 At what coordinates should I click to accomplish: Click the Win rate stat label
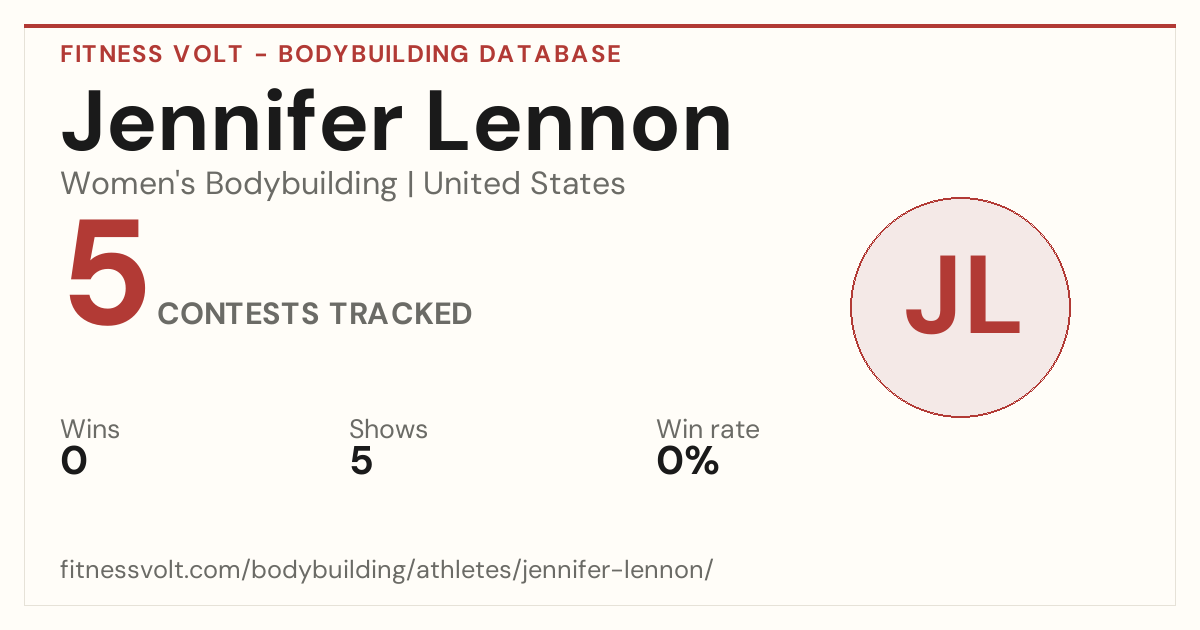point(708,430)
